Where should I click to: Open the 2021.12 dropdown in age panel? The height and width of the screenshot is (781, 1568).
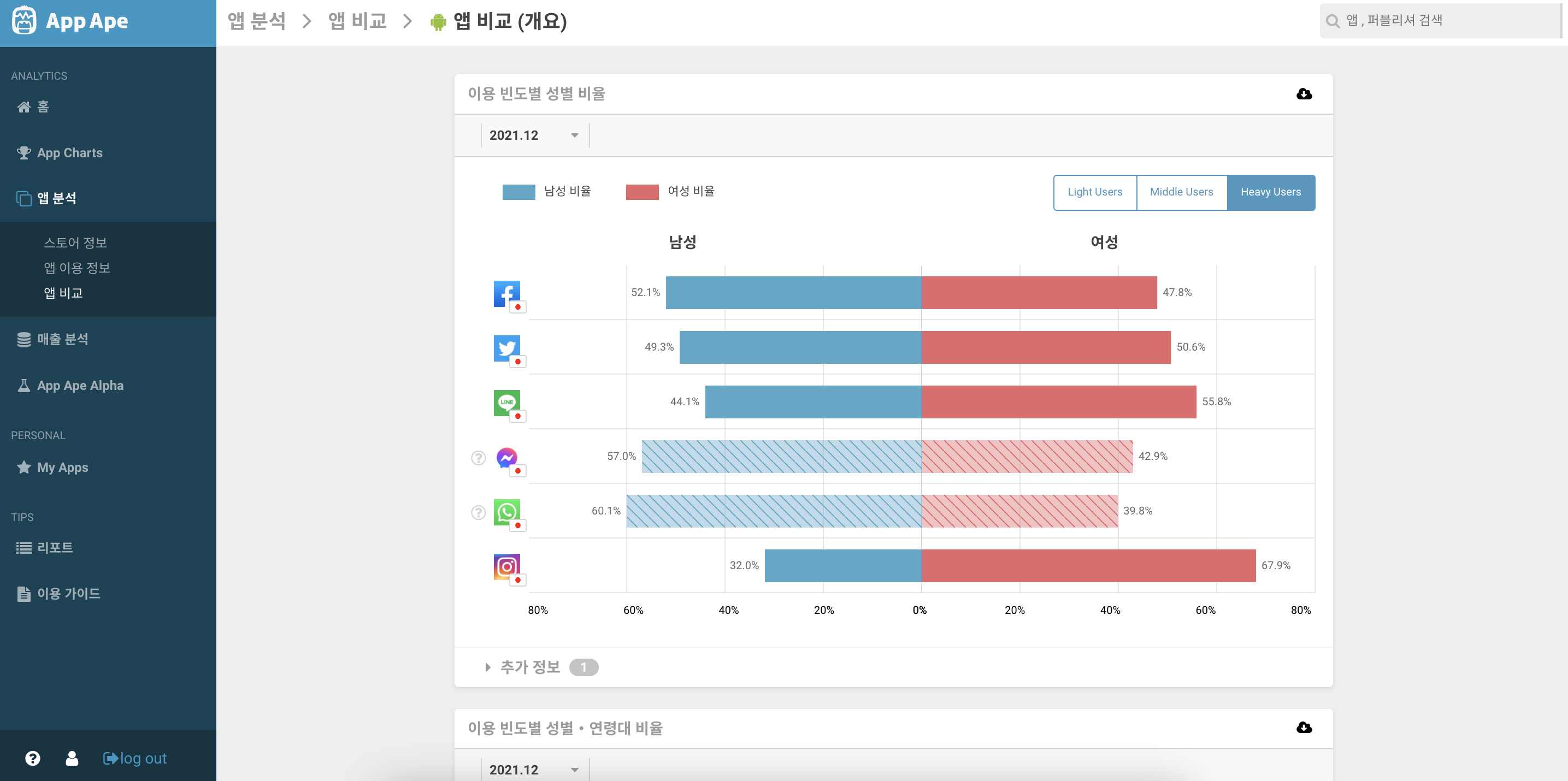click(534, 770)
